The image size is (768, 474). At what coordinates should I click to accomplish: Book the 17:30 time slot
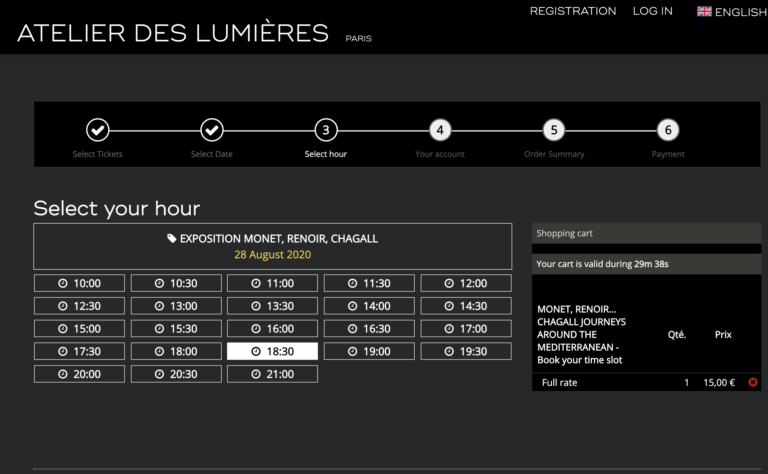coord(79,351)
